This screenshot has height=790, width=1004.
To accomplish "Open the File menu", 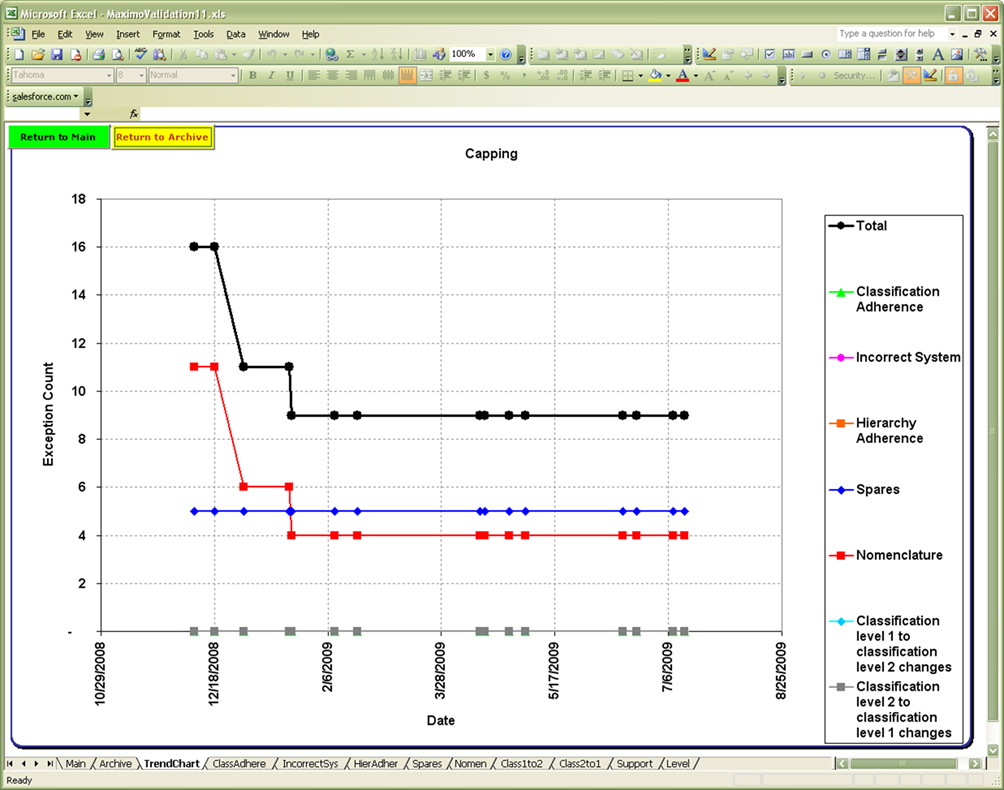I will 38,34.
